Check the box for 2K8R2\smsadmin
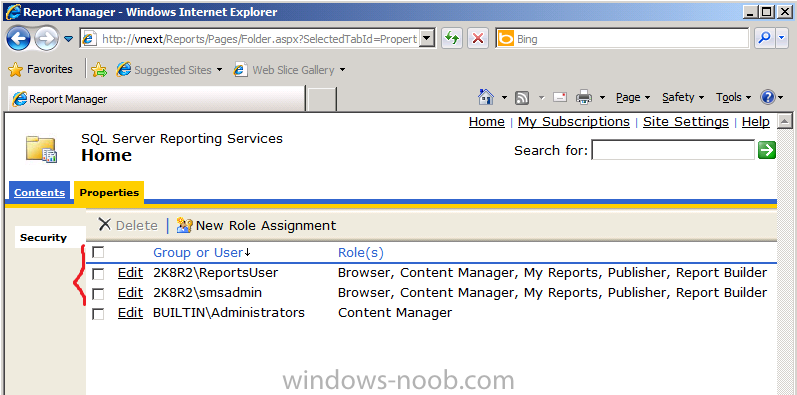The width and height of the screenshot is (797, 395). 98,294
